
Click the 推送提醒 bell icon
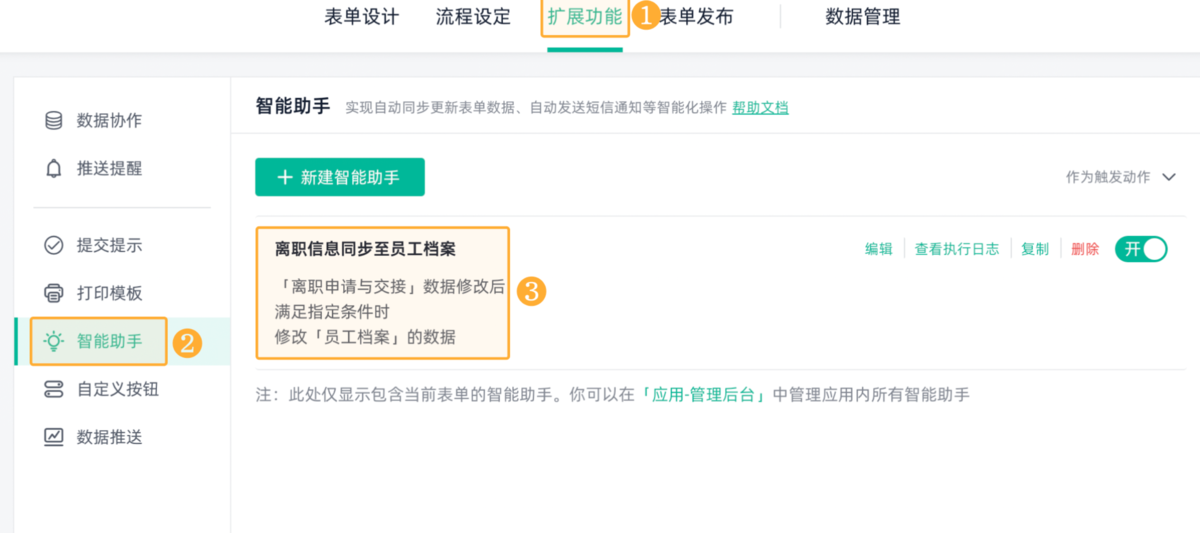pyautogui.click(x=54, y=169)
